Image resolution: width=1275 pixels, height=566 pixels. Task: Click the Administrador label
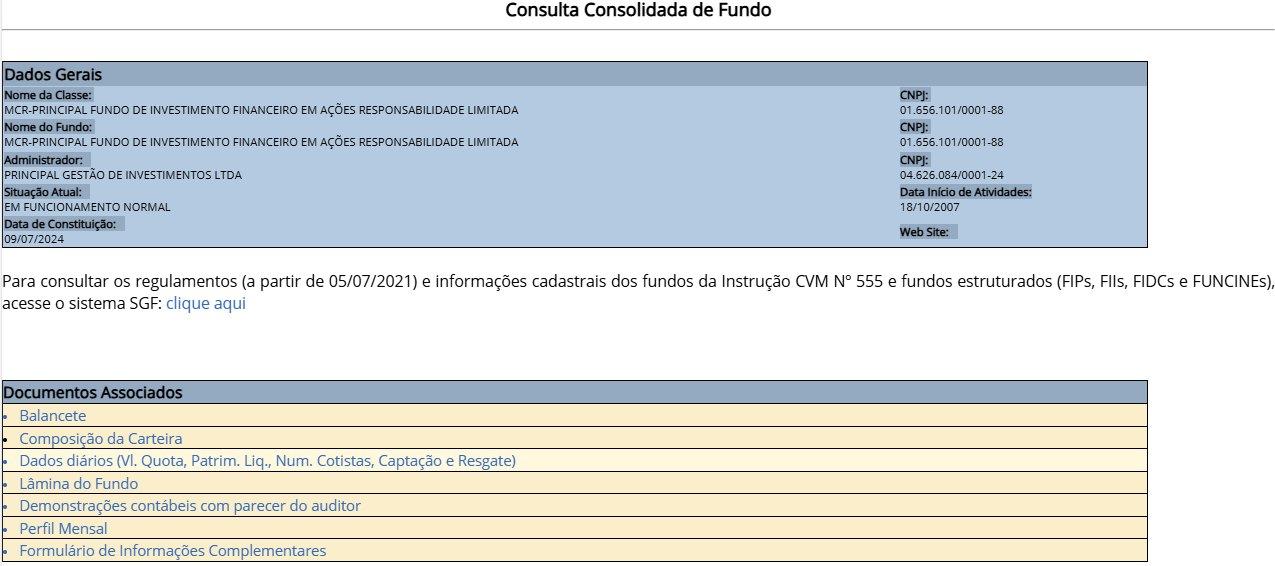click(44, 160)
